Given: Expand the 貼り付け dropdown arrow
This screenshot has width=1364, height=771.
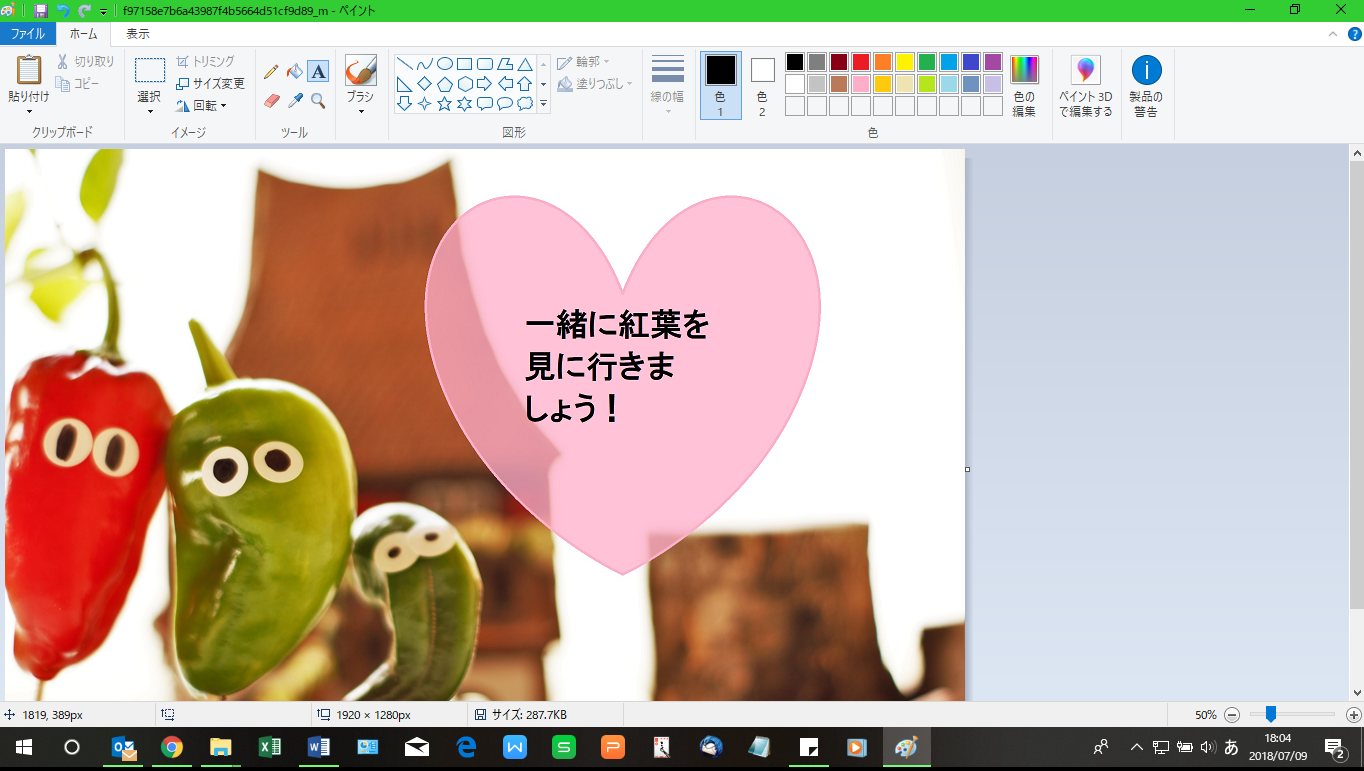Looking at the screenshot, I should point(28,112).
